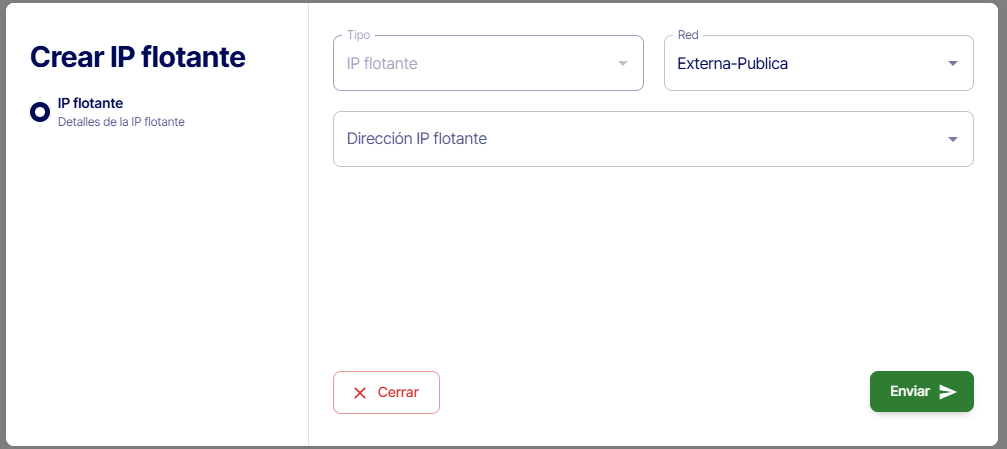Click the Cerrar text label
The width and height of the screenshot is (1007, 449).
[x=398, y=392]
